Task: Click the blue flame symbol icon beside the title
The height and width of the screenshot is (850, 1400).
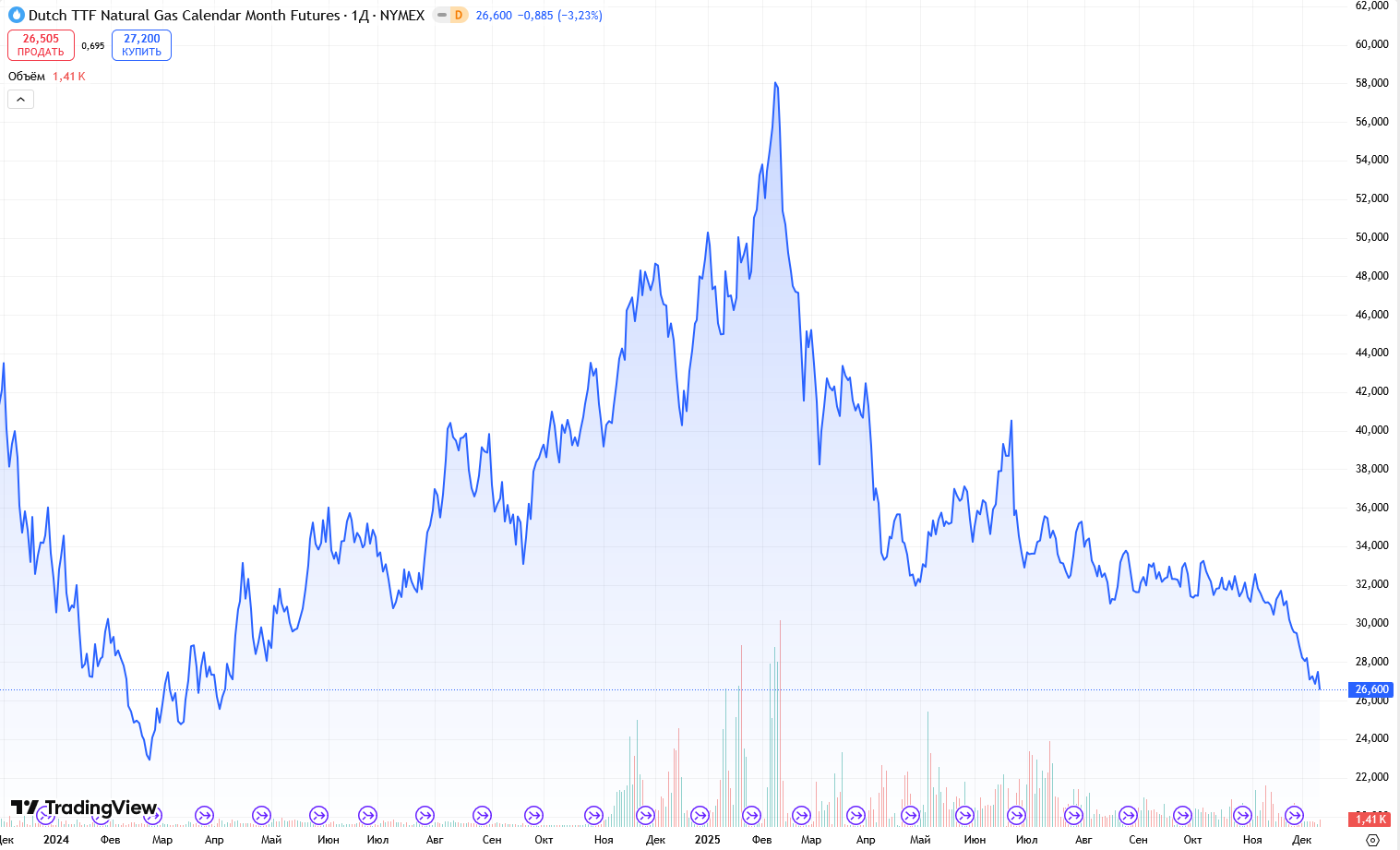Action: point(16,15)
